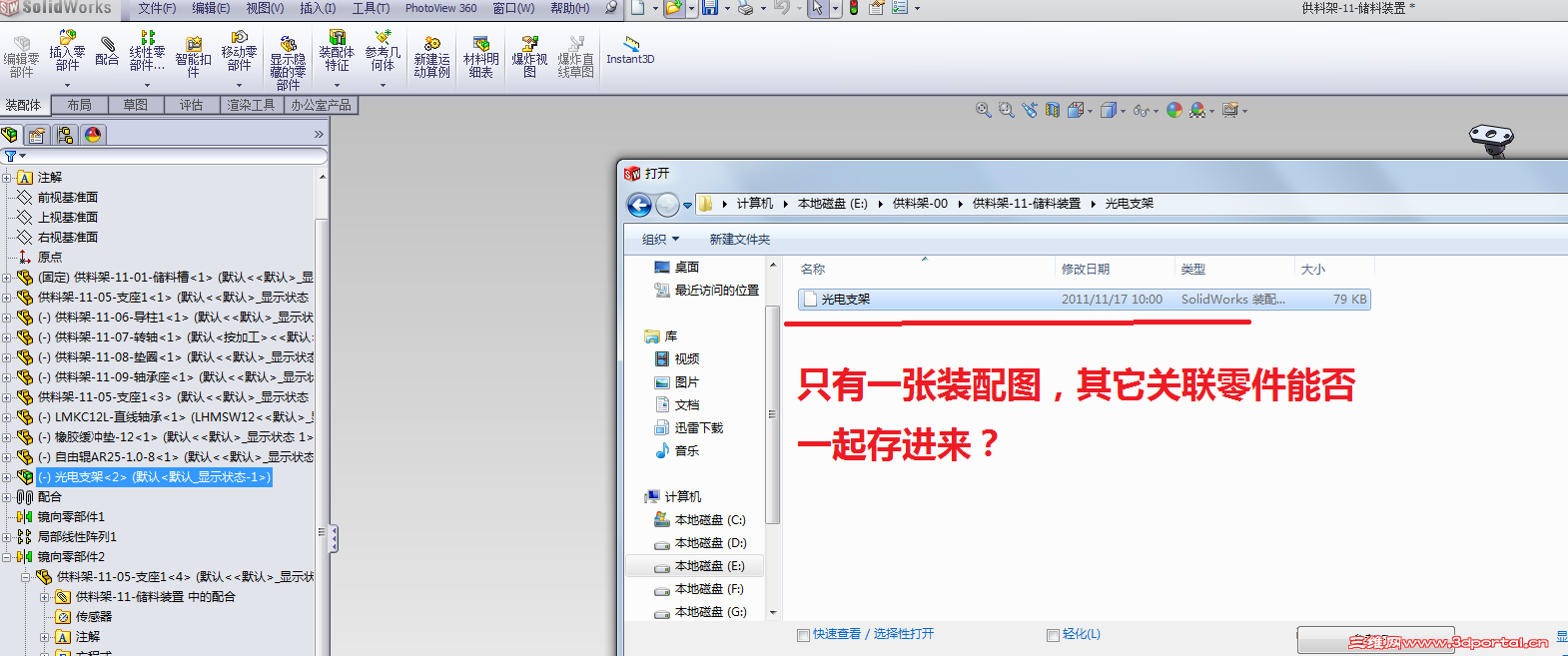This screenshot has width=1568, height=656.
Task: Open the 组织 dropdown in Open dialog
Action: click(x=660, y=240)
